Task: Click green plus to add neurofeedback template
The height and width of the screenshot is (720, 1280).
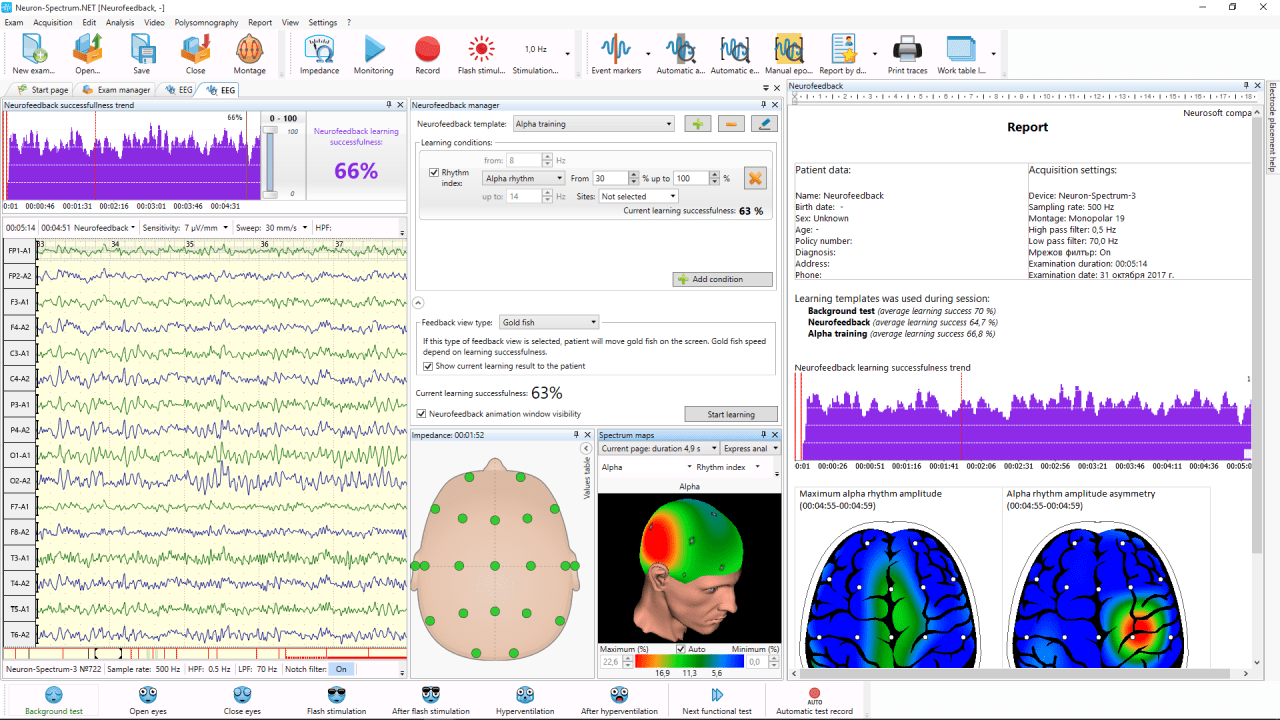Action: pyautogui.click(x=698, y=124)
